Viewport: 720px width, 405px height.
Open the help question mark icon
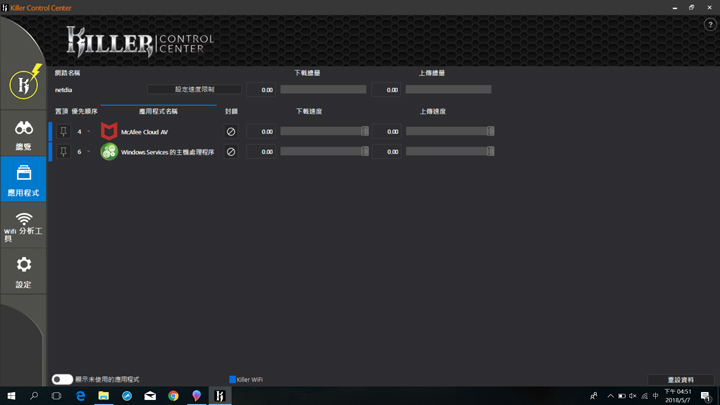pos(710,25)
